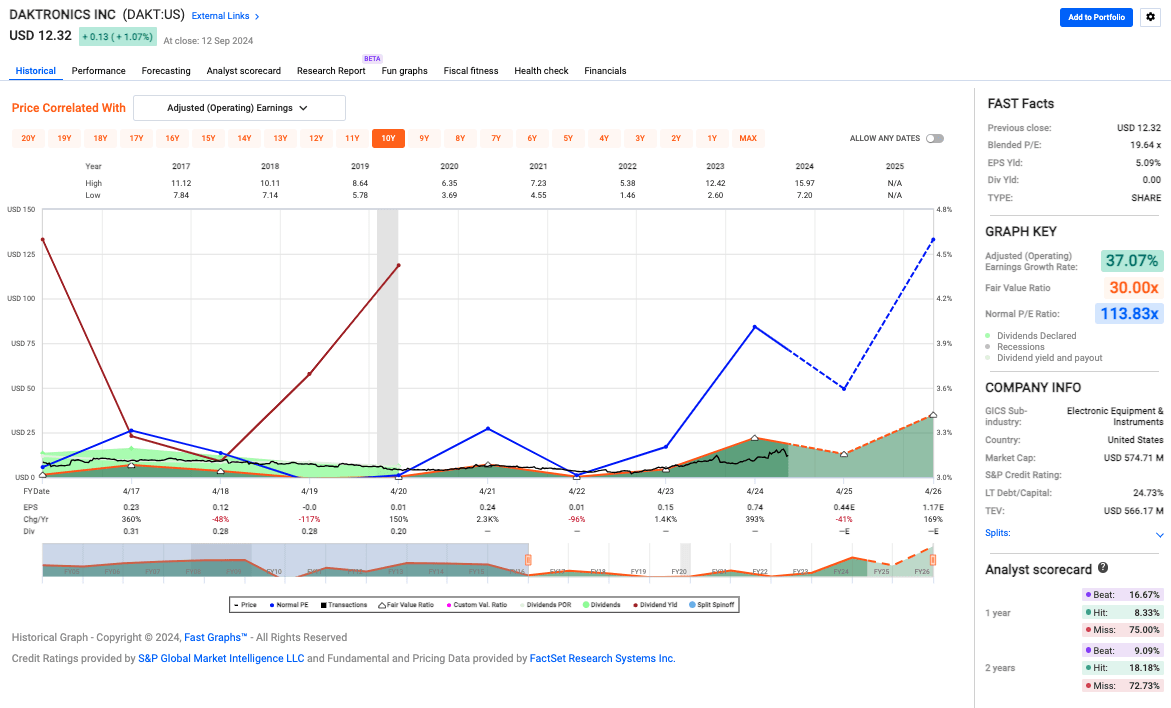
Task: Go to the Fun graphs tab
Action: (405, 71)
